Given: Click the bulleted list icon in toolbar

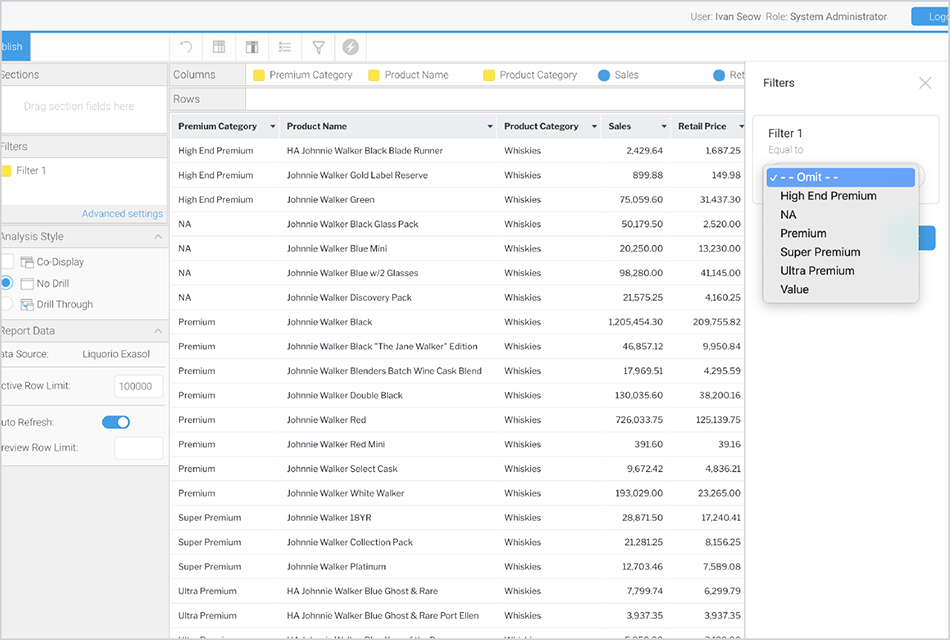Looking at the screenshot, I should (285, 47).
